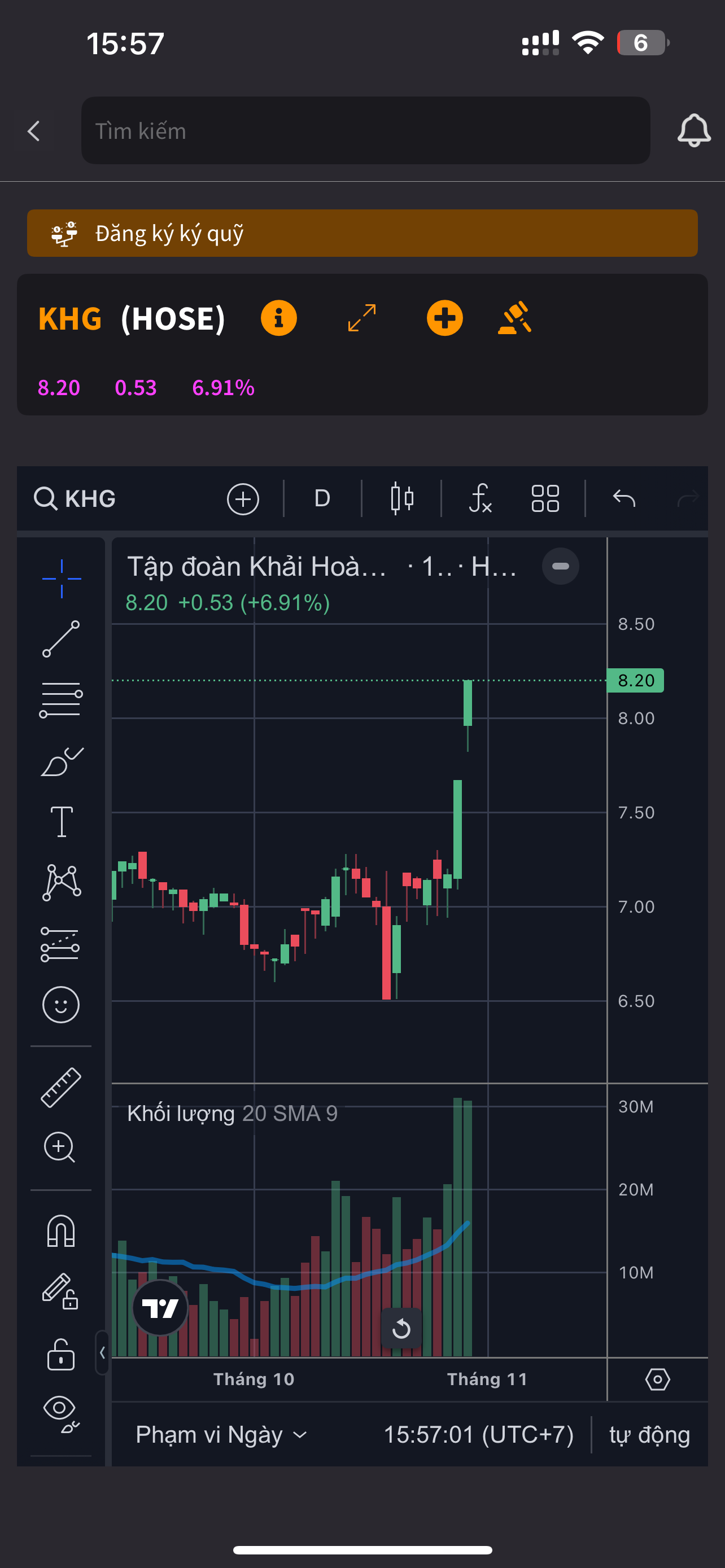
Task: Collapse the left drawing toolbar
Action: pos(102,1352)
